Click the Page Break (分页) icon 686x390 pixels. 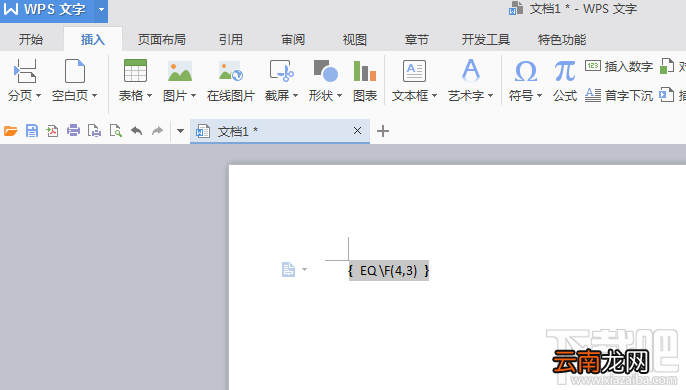24,71
